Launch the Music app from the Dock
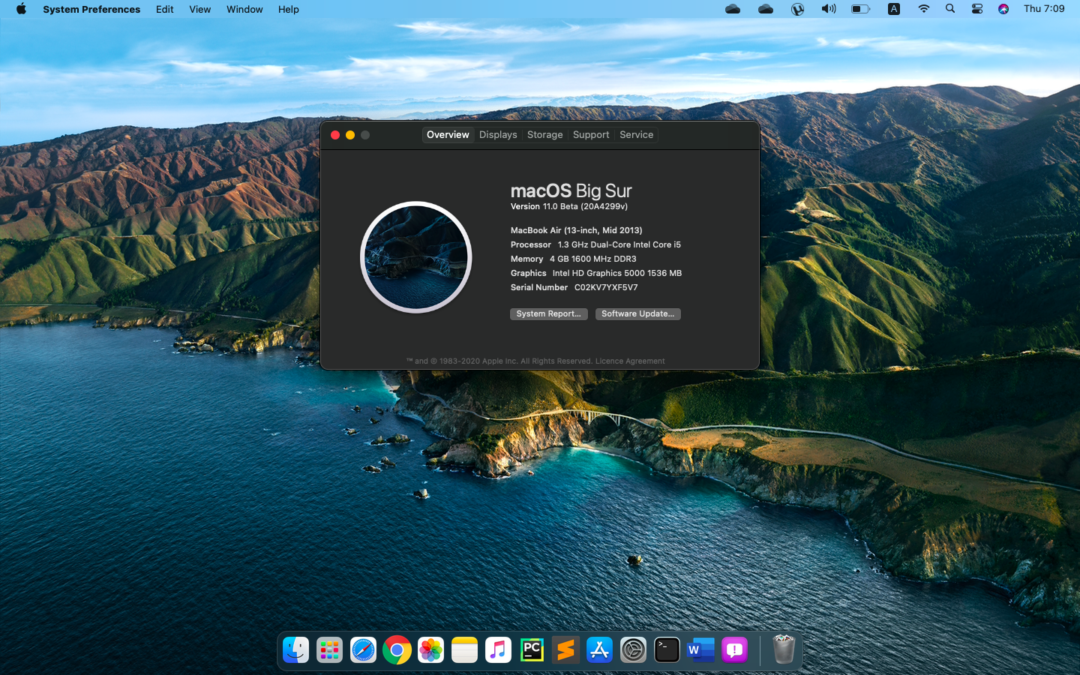This screenshot has height=675, width=1080. (498, 650)
